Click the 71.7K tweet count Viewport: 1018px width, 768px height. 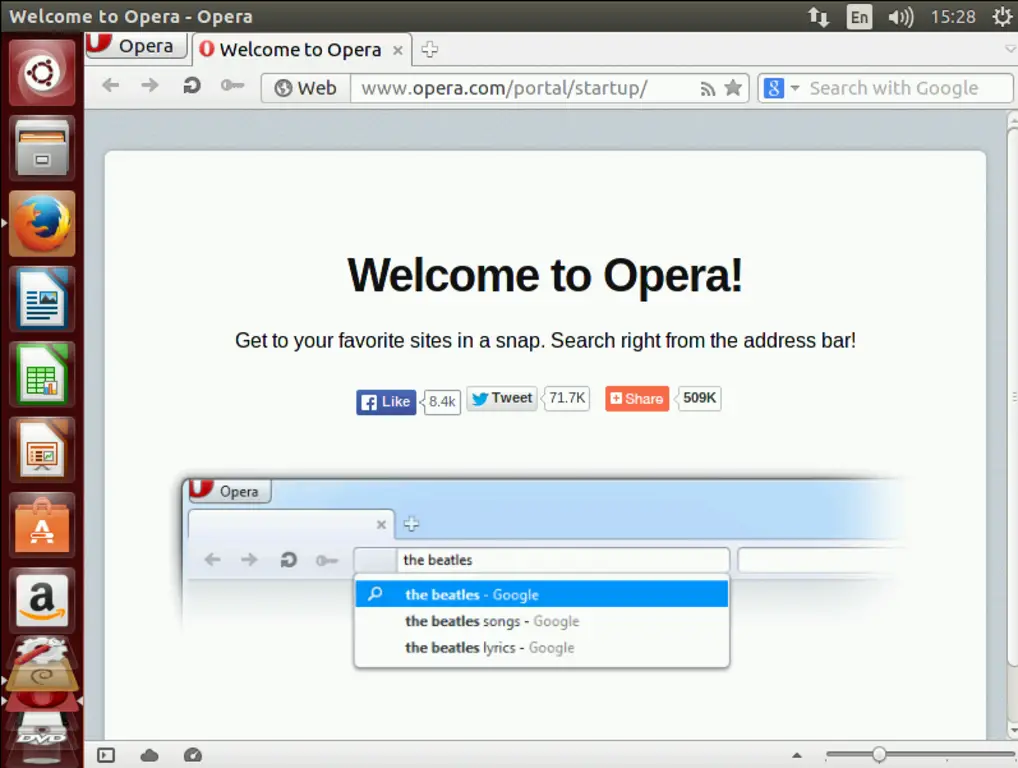567,398
